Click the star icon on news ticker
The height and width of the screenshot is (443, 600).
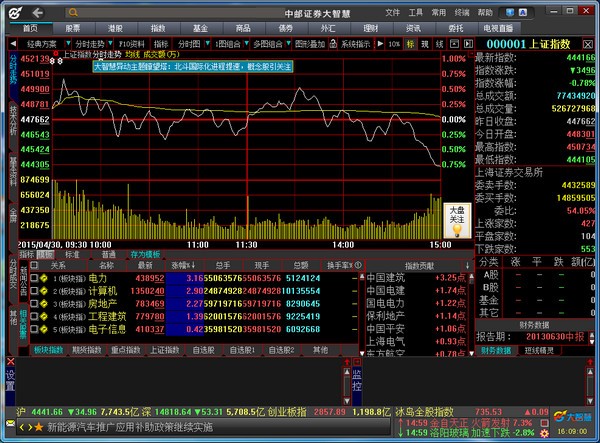pos(39,427)
